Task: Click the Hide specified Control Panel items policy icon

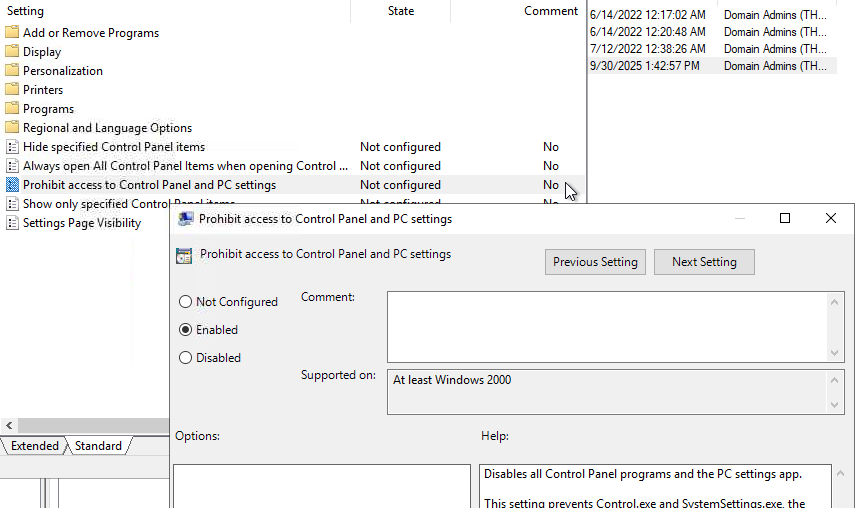Action: [x=12, y=147]
